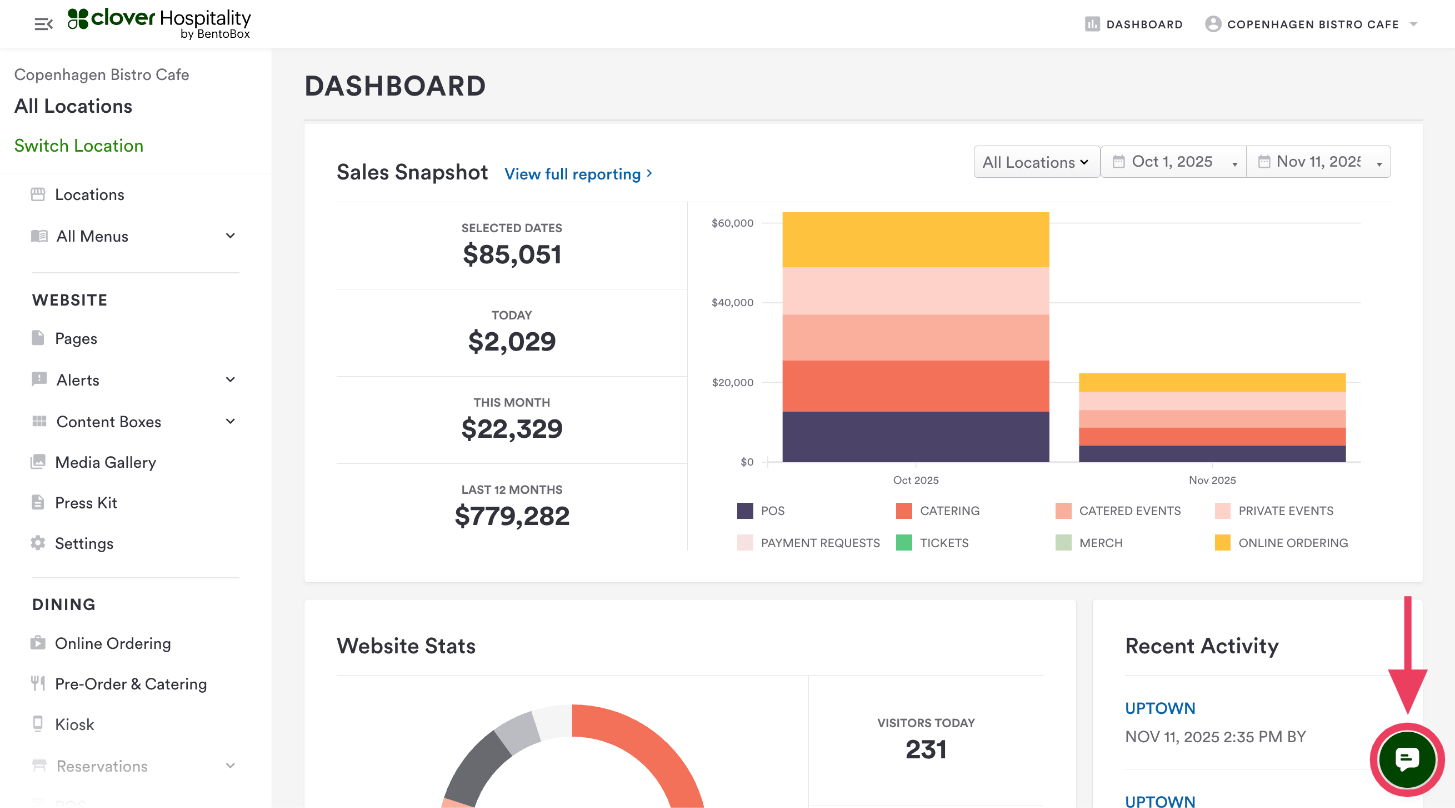This screenshot has width=1455, height=808.
Task: Open the Oct 1, 2025 start date picker
Action: tap(1173, 162)
